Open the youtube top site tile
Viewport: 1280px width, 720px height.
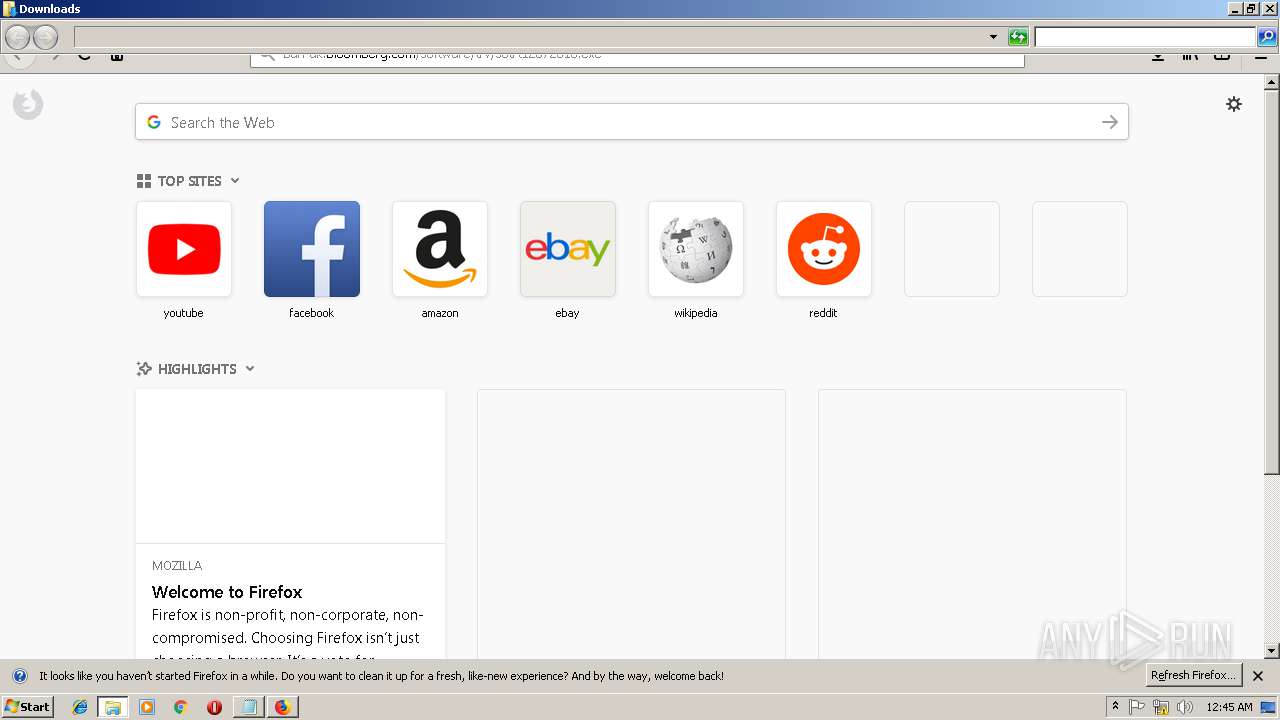184,249
